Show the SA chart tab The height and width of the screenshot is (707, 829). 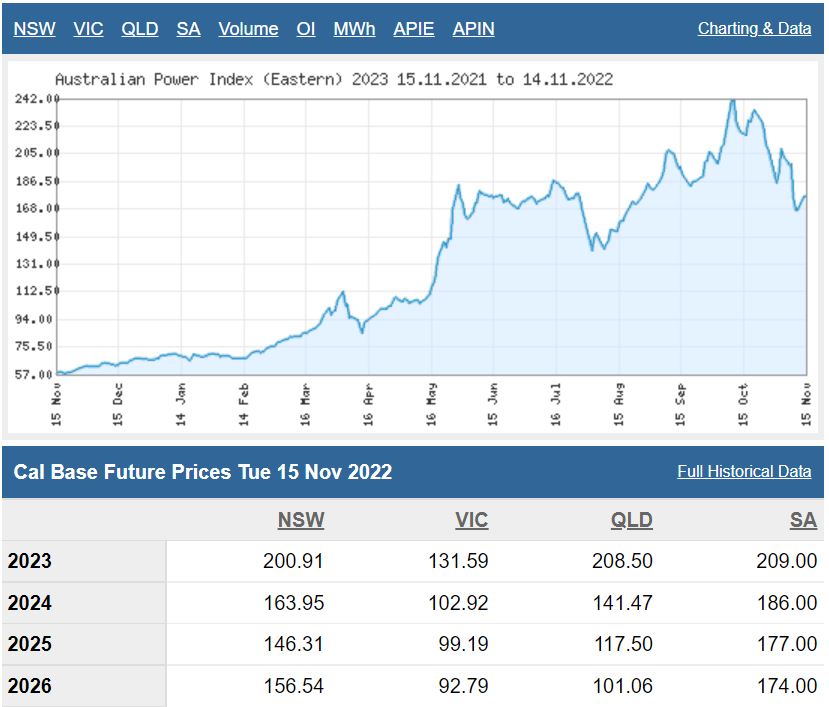[188, 29]
